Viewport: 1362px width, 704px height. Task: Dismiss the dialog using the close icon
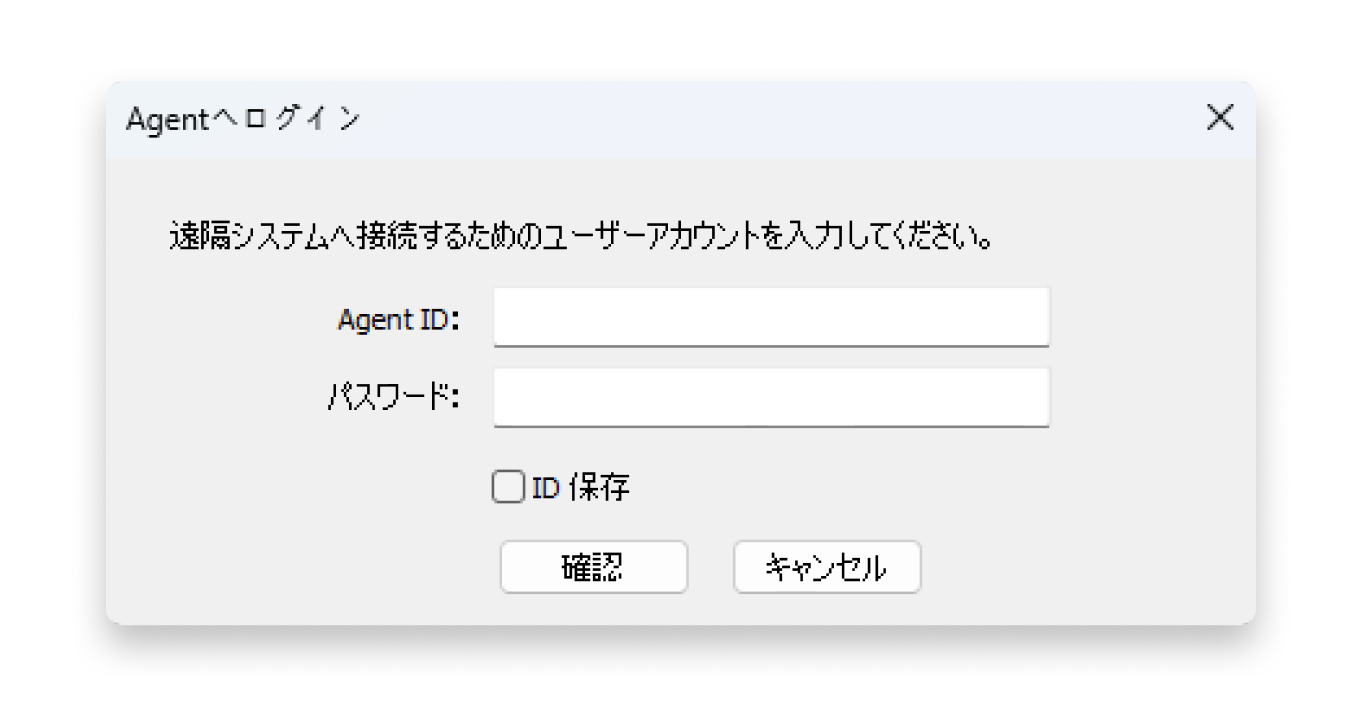click(x=1220, y=117)
